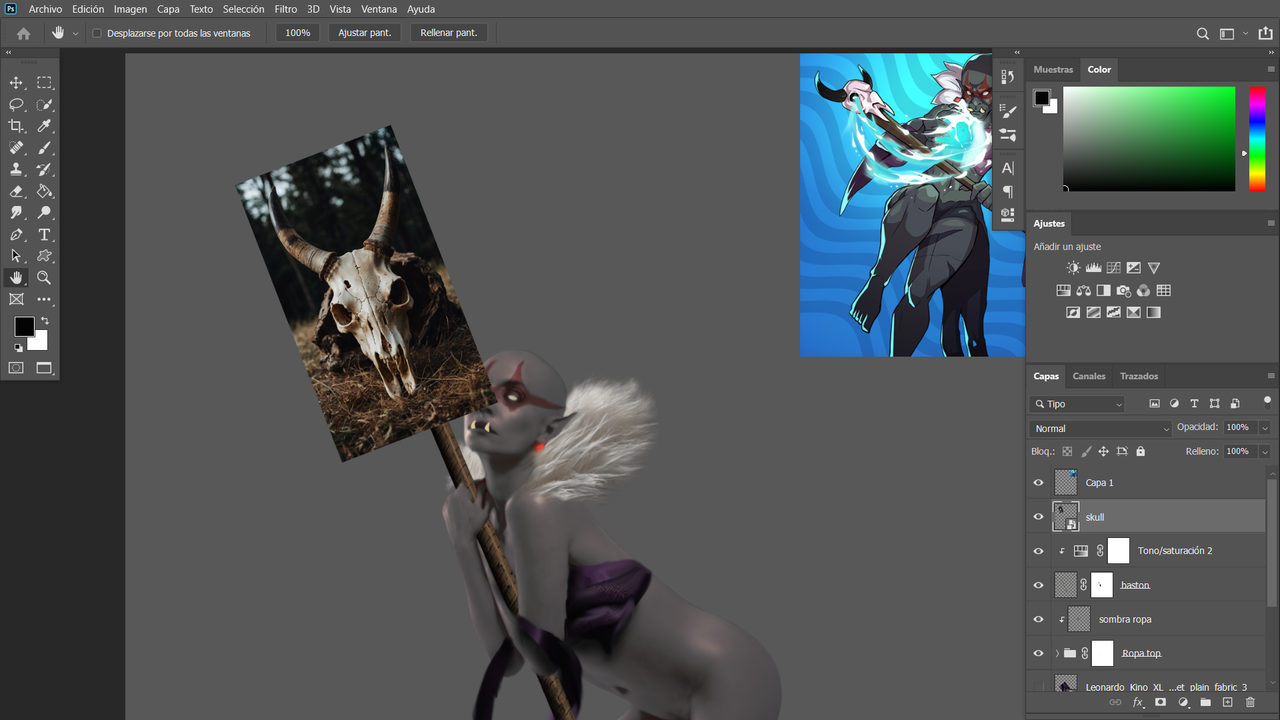Click the 100% zoom button

[x=298, y=33]
